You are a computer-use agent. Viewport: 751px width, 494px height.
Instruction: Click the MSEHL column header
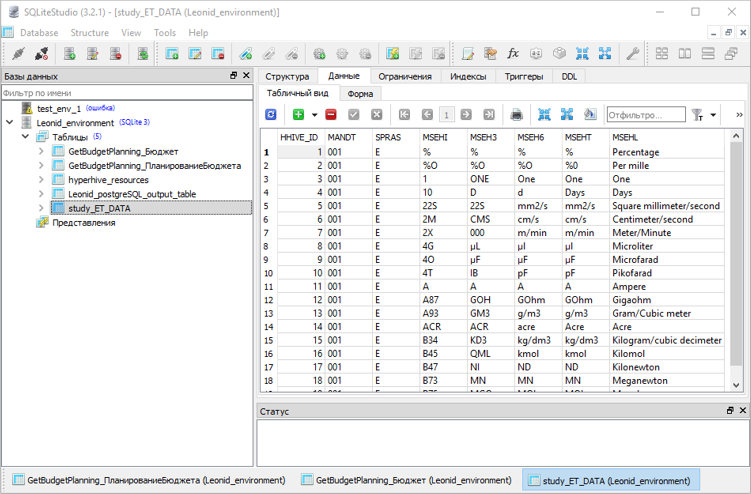[x=627, y=136]
